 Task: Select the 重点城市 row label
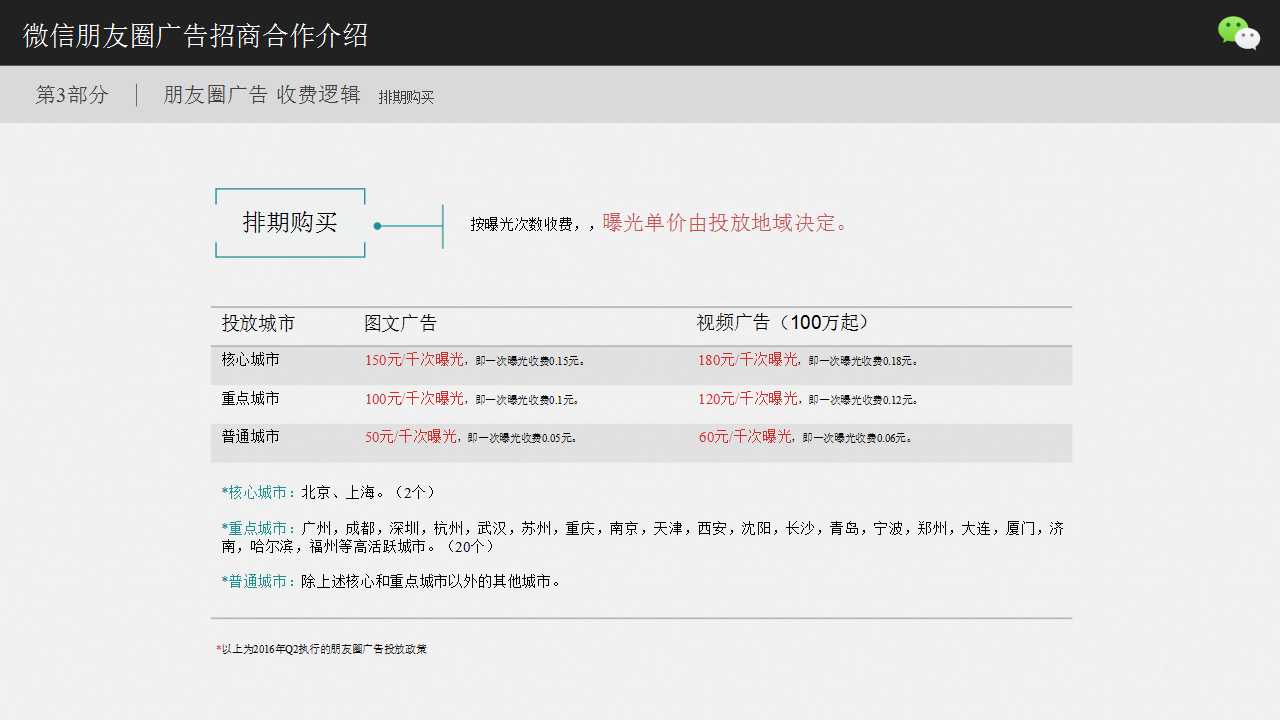tap(249, 398)
